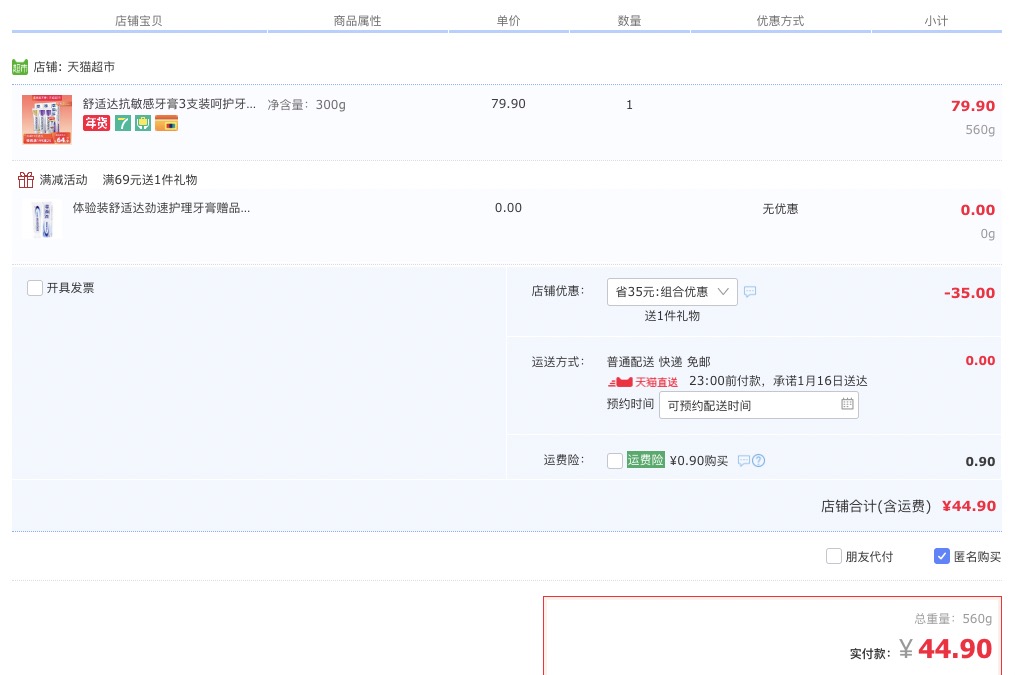The width and height of the screenshot is (1015, 675).
Task: Click the 无优惠 text in gift row
Action: tap(780, 208)
